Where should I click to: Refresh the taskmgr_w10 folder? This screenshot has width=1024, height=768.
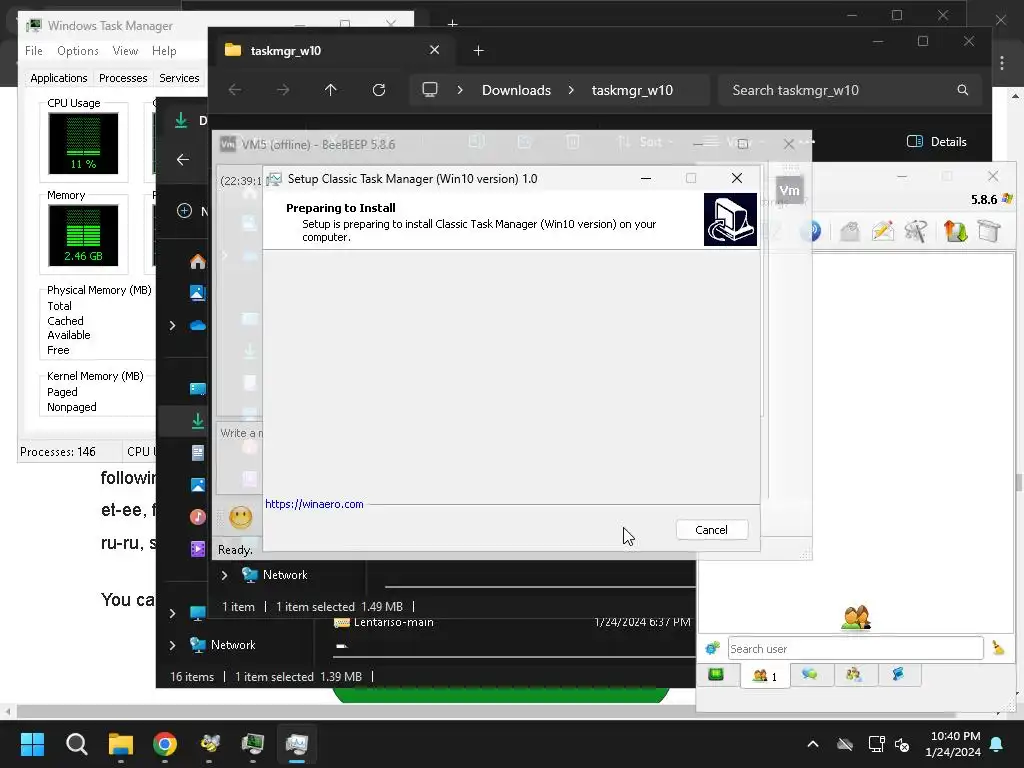[379, 90]
